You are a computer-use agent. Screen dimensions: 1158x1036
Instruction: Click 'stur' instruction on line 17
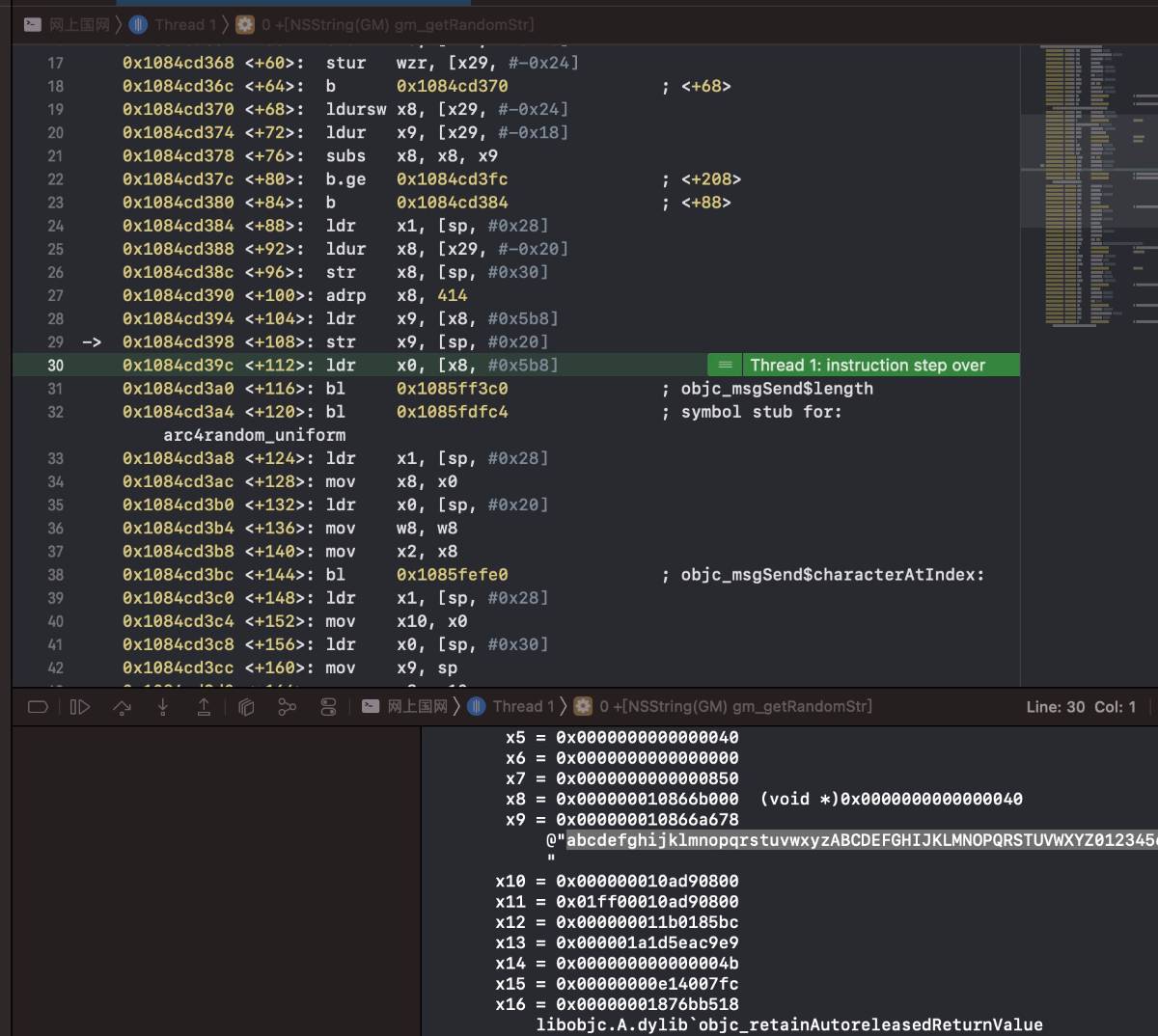pos(345,63)
